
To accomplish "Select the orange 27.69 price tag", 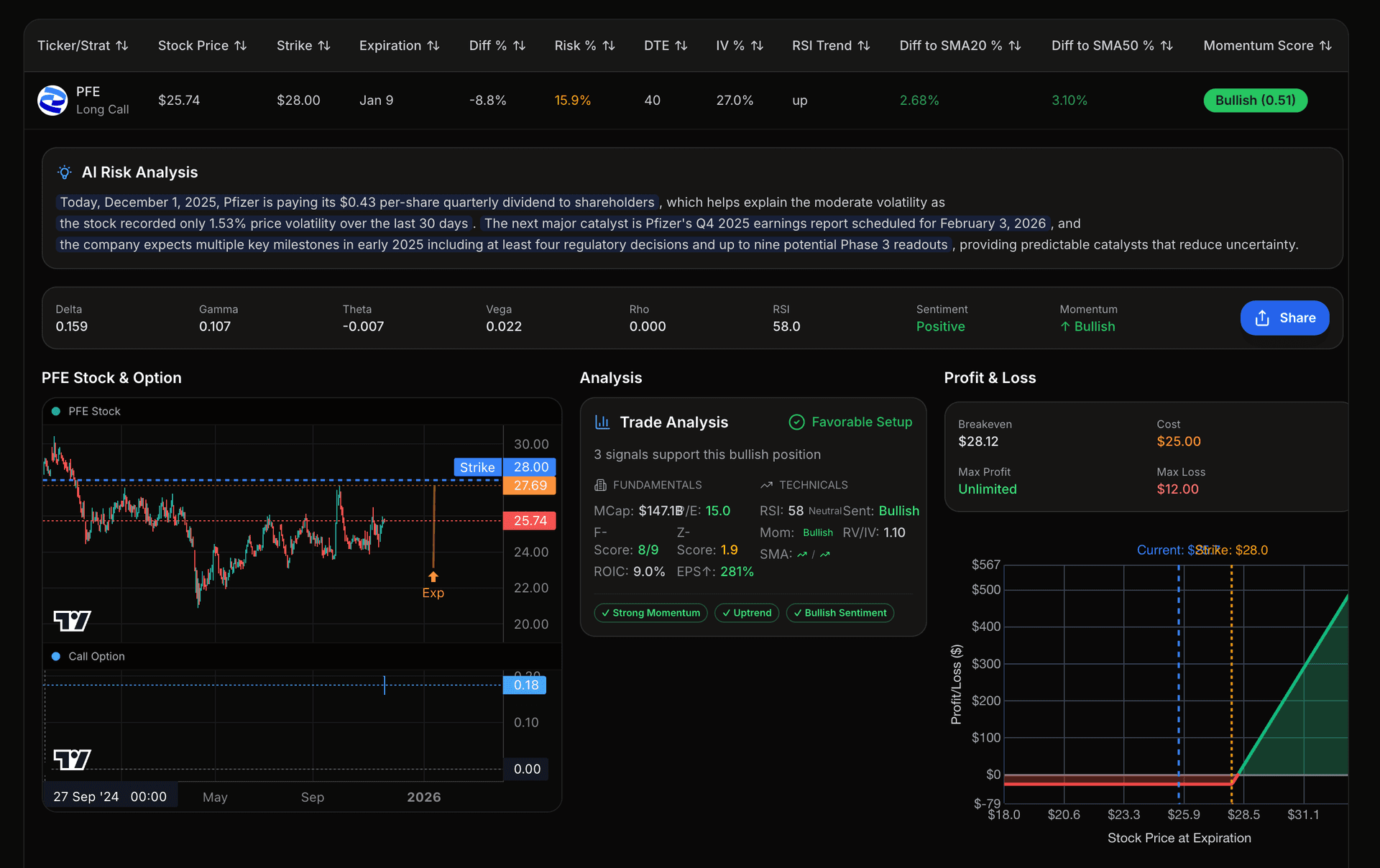I will [x=530, y=485].
